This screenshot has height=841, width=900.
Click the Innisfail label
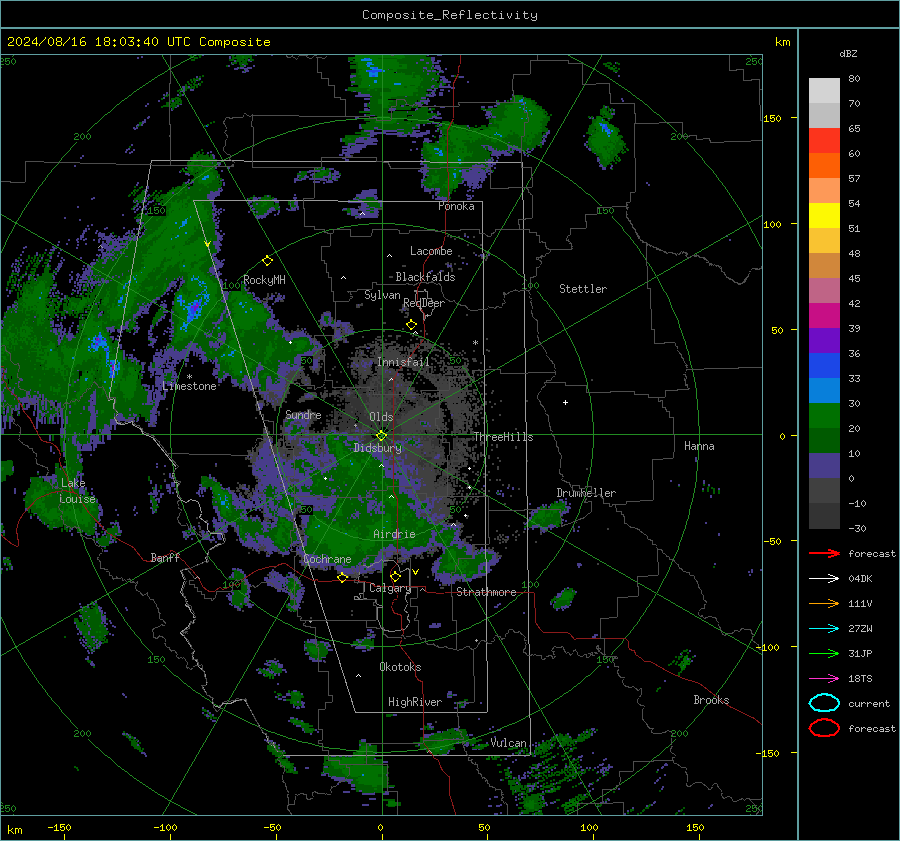coord(403,362)
